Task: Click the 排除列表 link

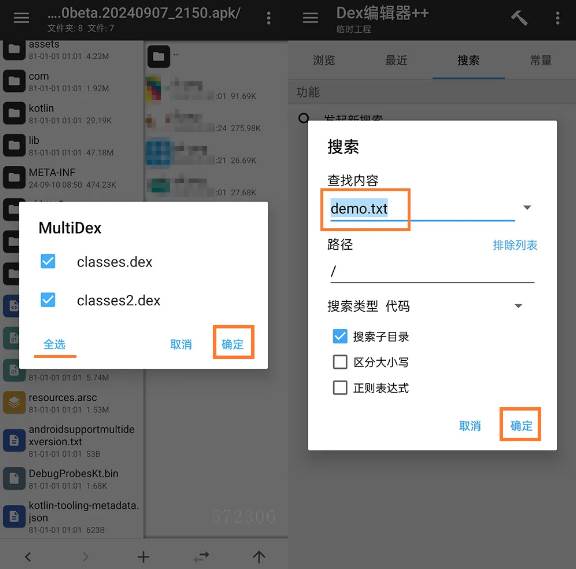Action: pyautogui.click(x=515, y=245)
